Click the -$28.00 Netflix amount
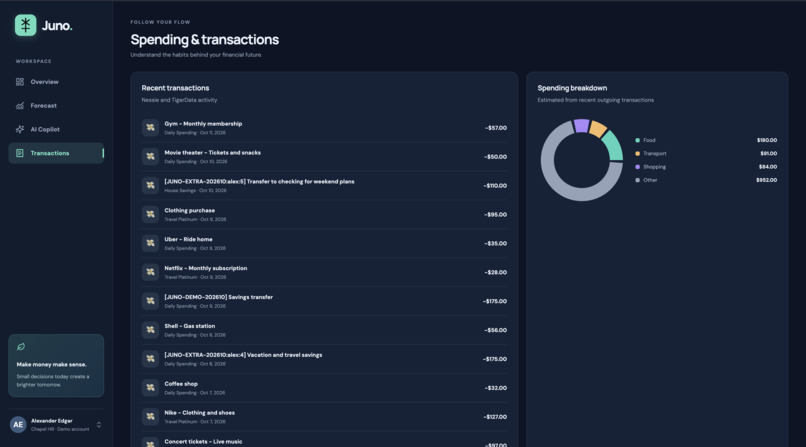The width and height of the screenshot is (806, 447). pyautogui.click(x=496, y=272)
